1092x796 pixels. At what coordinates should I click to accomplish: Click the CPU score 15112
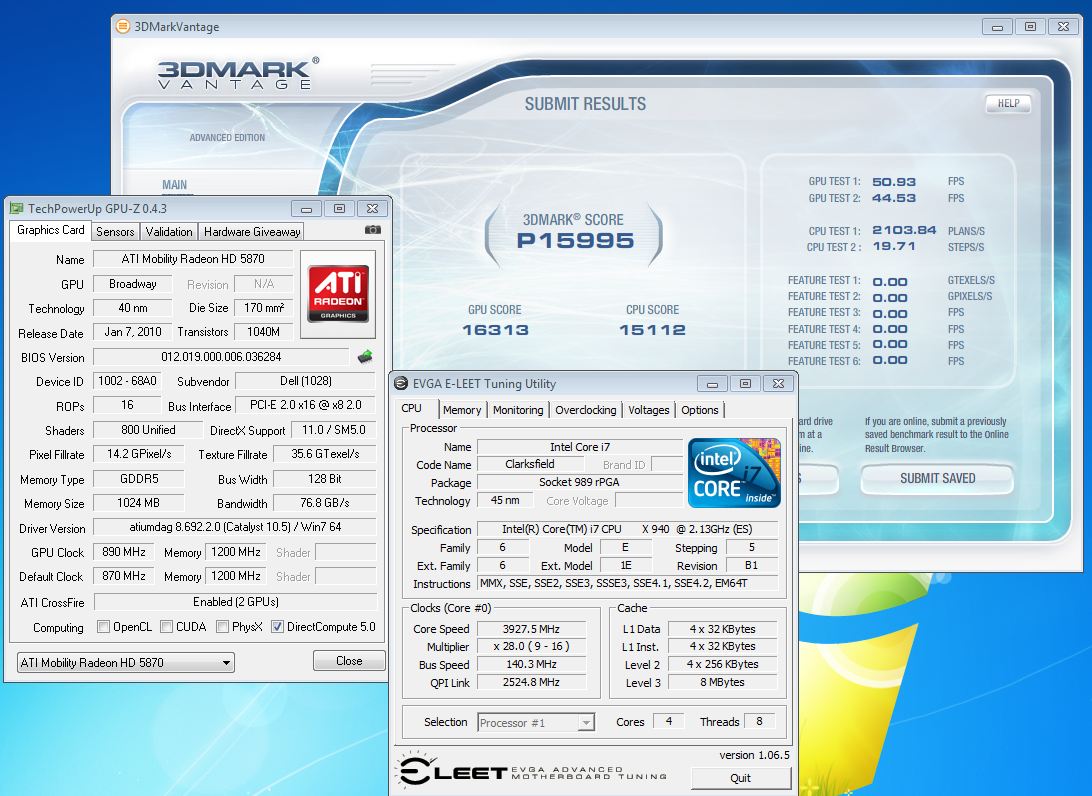[653, 330]
